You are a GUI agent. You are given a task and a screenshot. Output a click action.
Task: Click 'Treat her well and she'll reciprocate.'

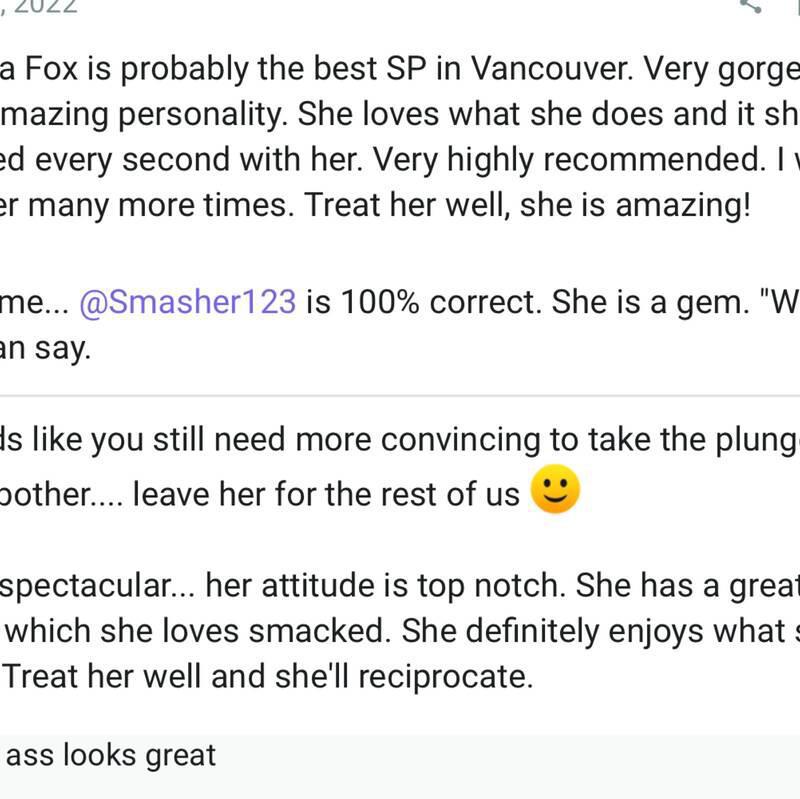pyautogui.click(x=268, y=677)
